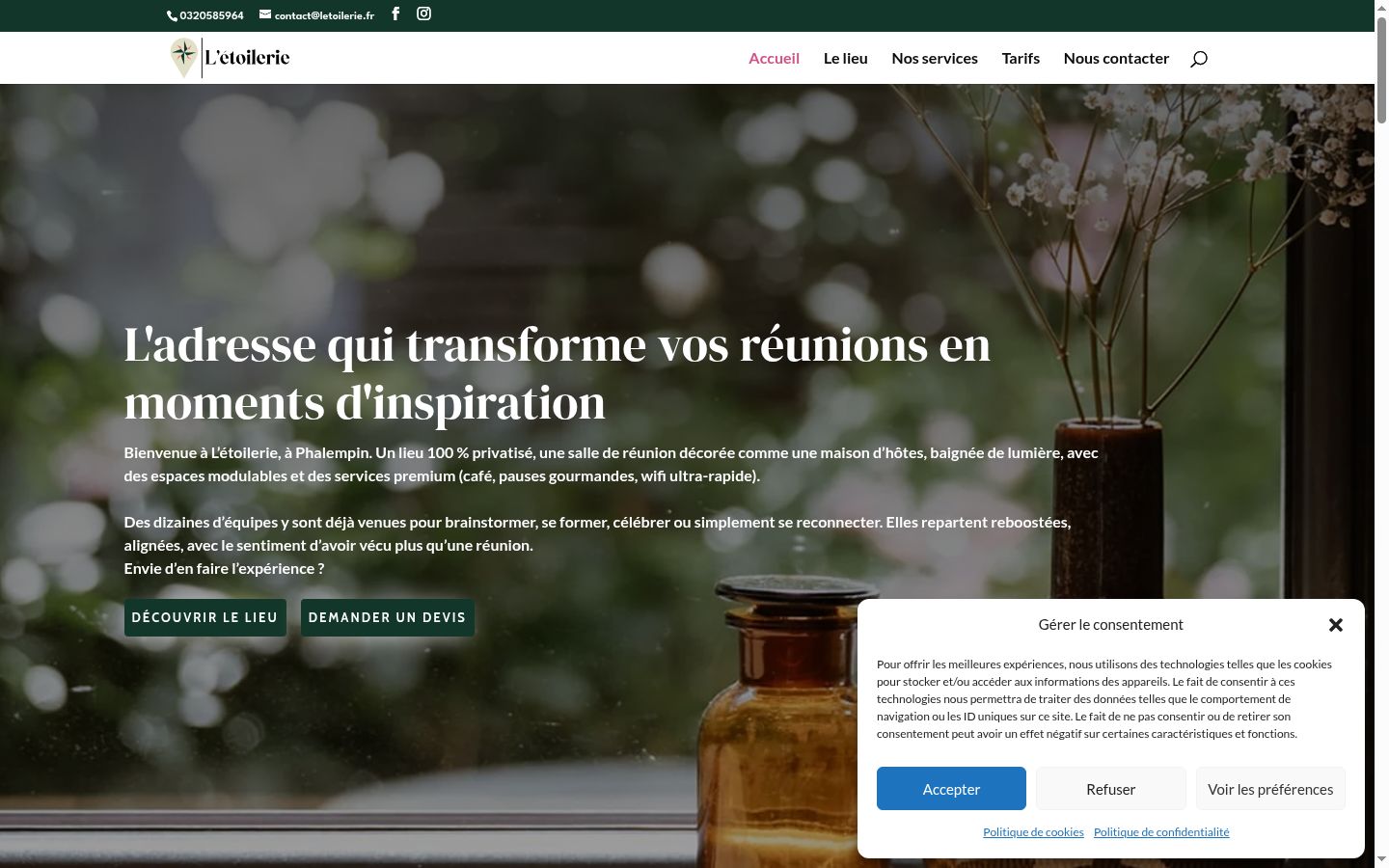
Task: Open the Nos services menu item
Action: tap(935, 58)
